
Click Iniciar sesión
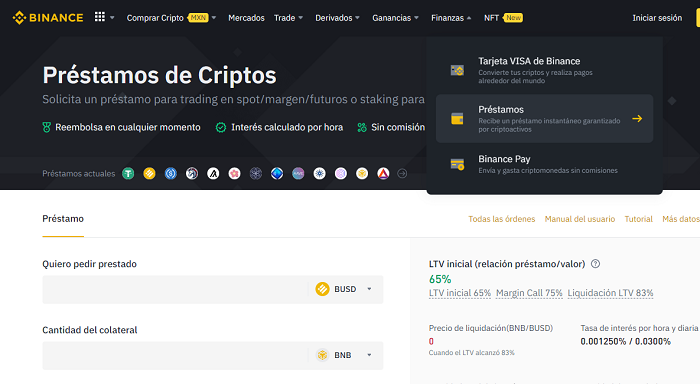click(x=657, y=18)
